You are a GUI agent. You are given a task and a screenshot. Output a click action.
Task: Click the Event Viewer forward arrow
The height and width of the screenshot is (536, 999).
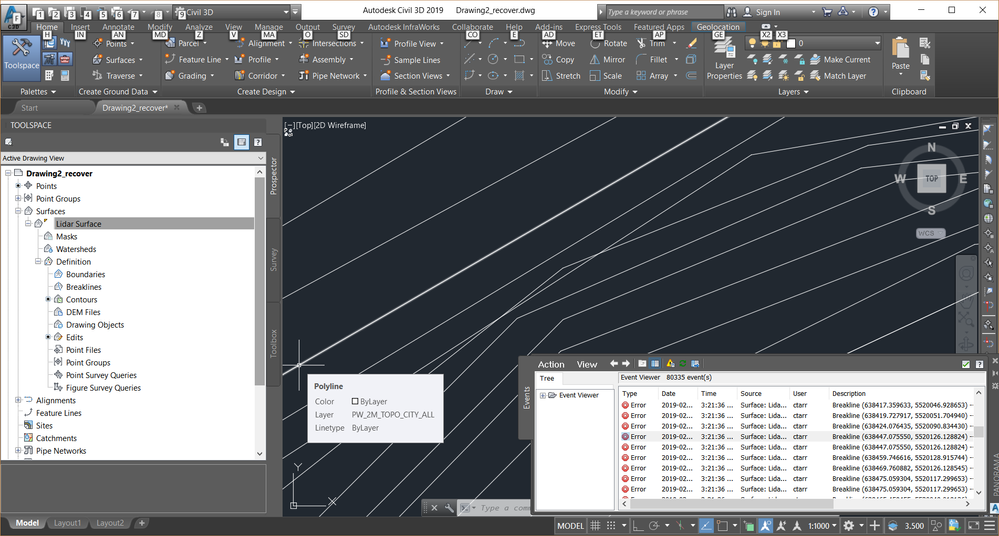626,363
